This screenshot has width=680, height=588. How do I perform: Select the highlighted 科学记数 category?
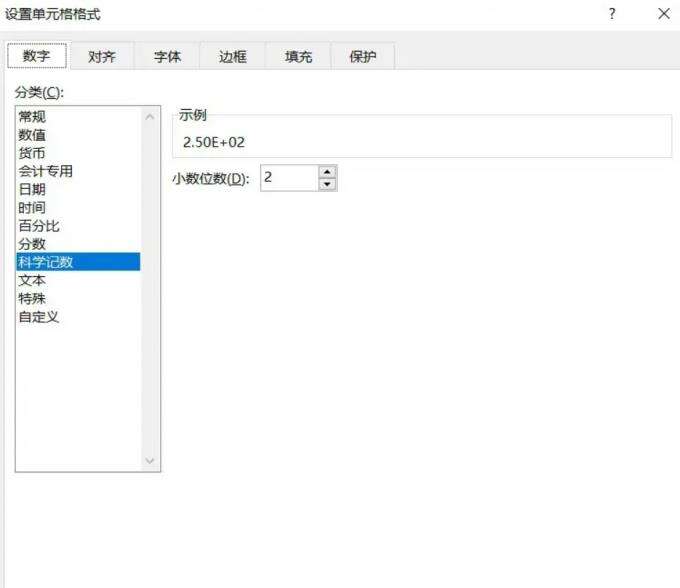pos(78,262)
